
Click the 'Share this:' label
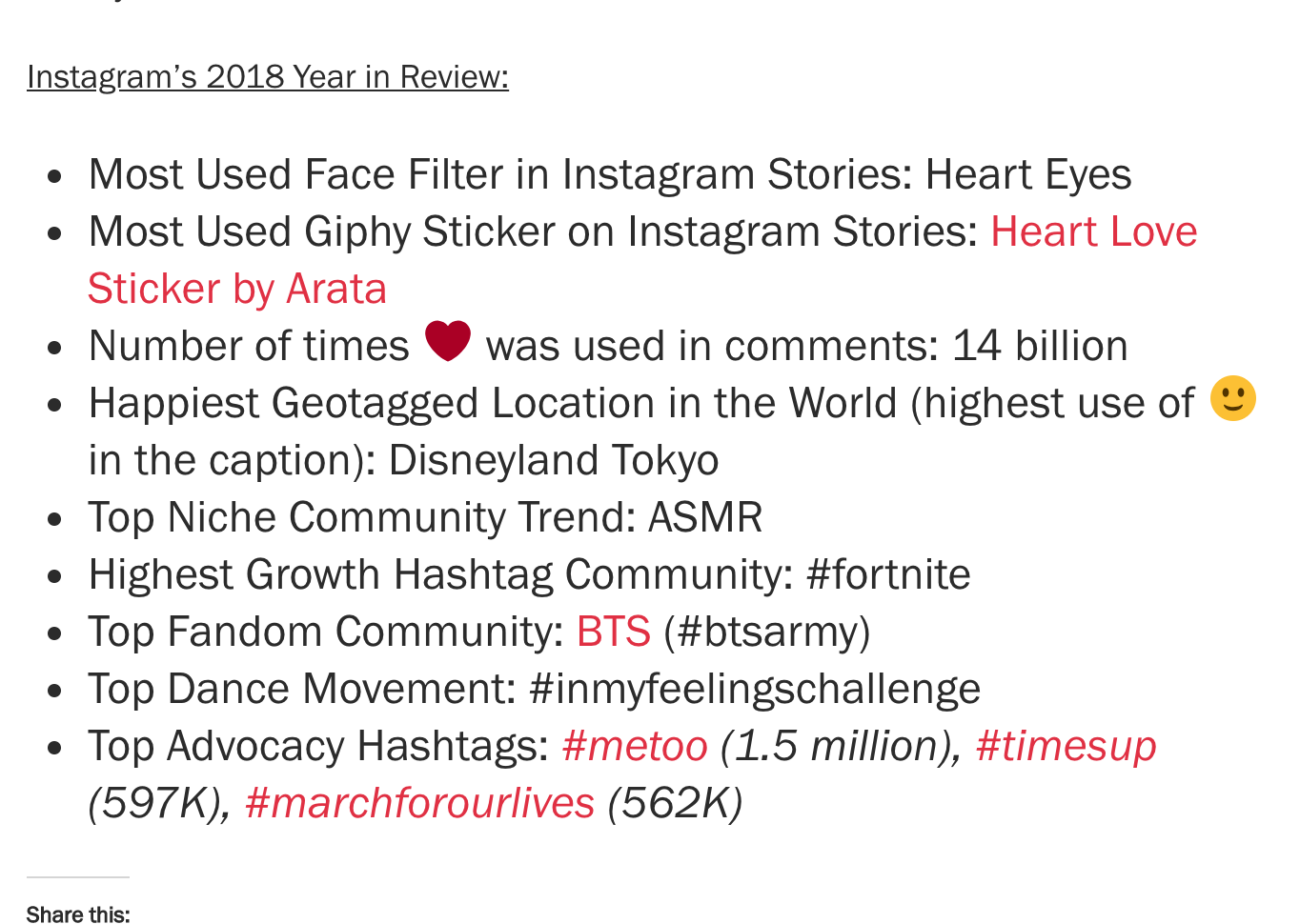(x=78, y=914)
